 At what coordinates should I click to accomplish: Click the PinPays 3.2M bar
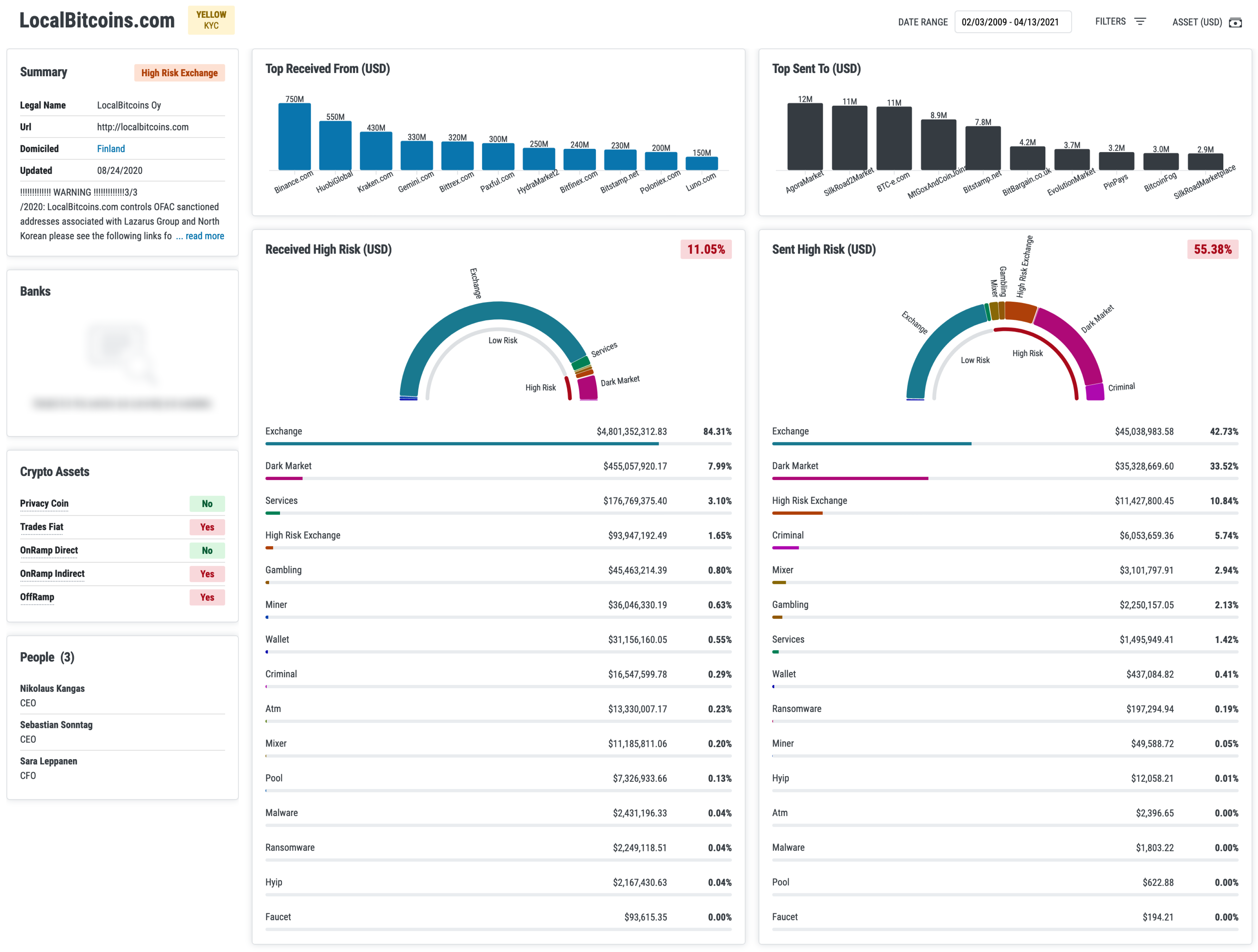(1116, 161)
